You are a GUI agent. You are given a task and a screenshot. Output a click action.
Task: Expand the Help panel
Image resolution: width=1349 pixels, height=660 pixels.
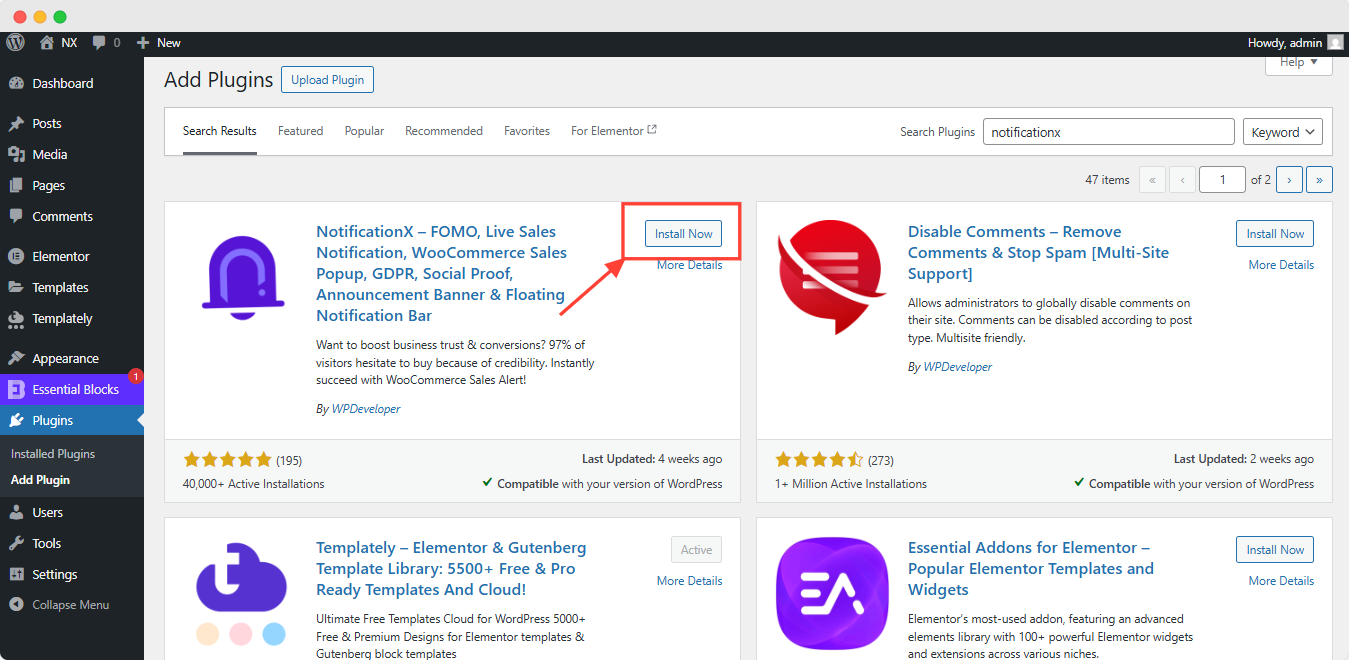(1299, 62)
